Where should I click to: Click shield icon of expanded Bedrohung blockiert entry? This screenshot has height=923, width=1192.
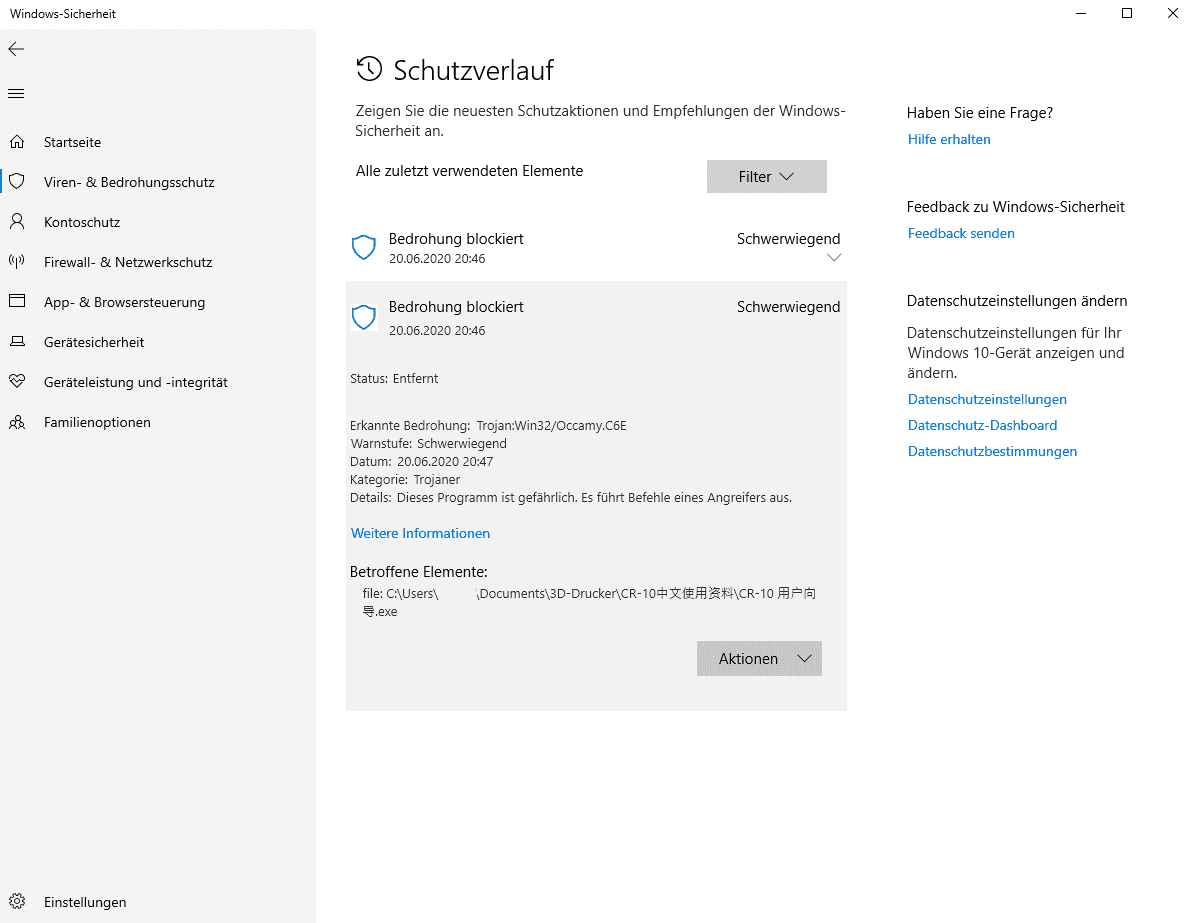pyautogui.click(x=364, y=317)
